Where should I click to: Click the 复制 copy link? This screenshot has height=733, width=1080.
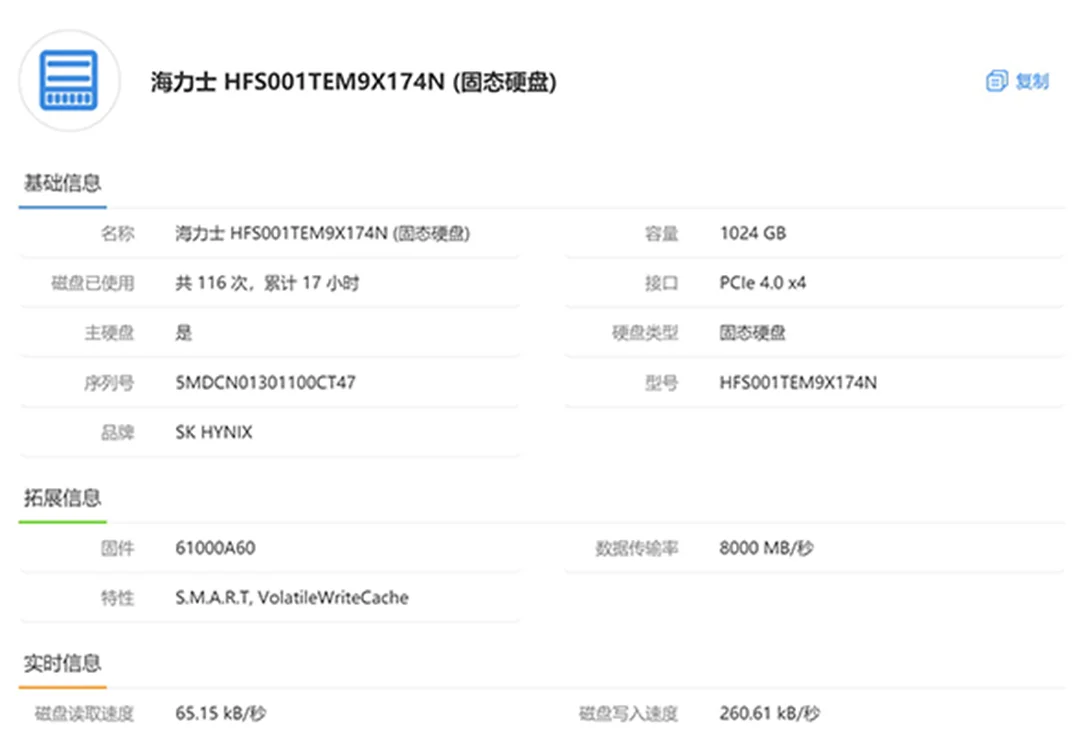coord(1032,82)
